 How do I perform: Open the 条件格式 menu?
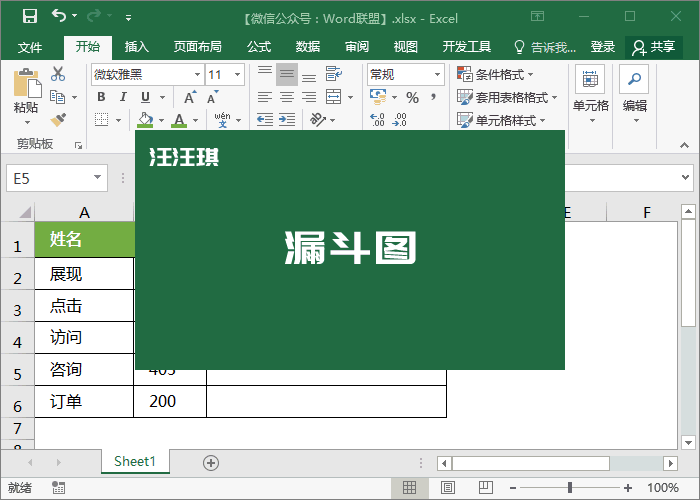[495, 74]
